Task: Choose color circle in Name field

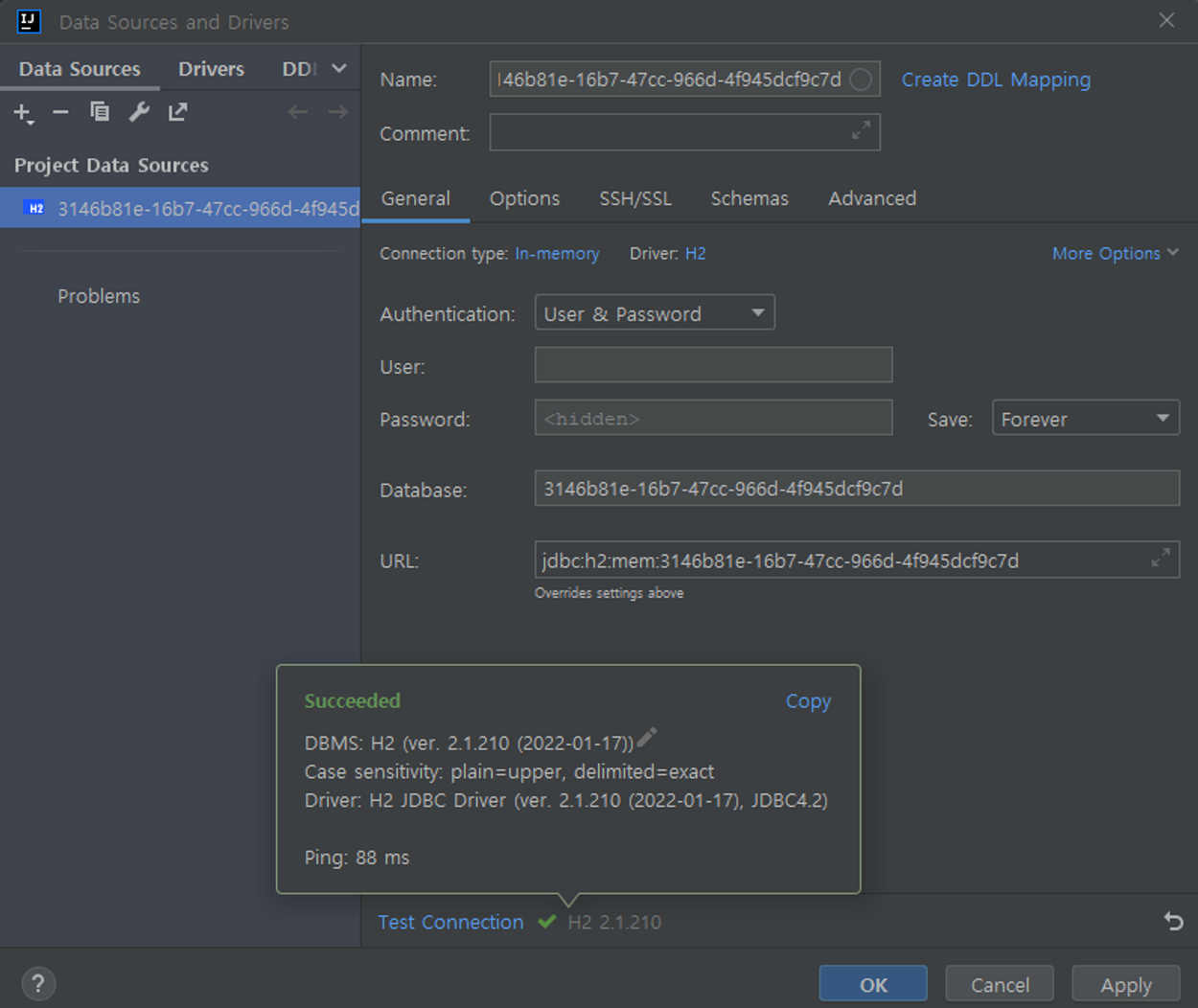Action: click(861, 80)
